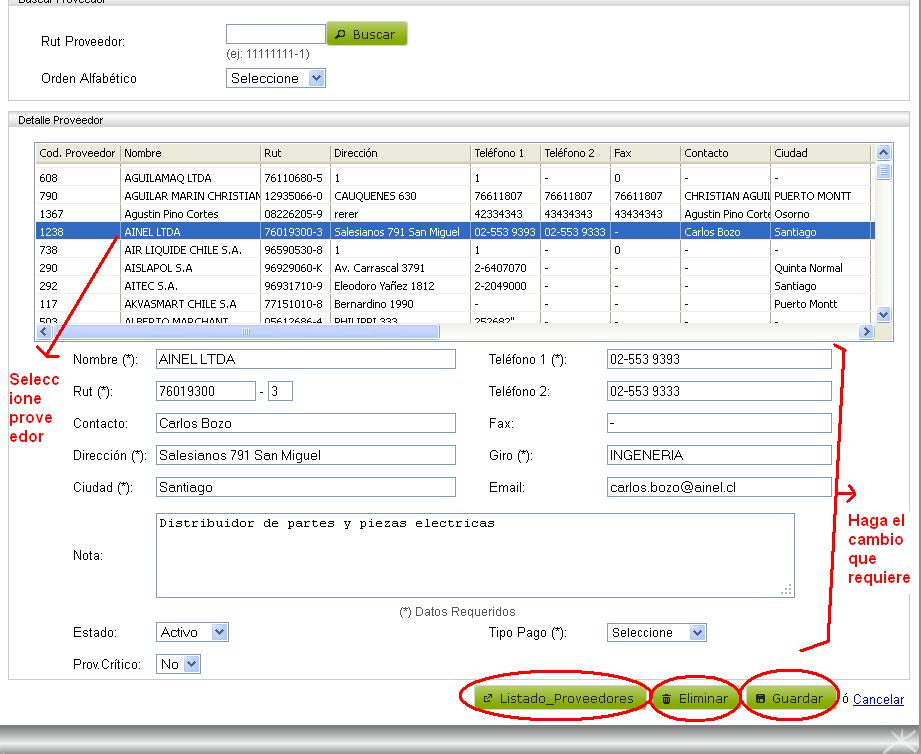Image resolution: width=921 pixels, height=754 pixels.
Task: Select the AITEC S.A. row
Action: pos(455,286)
